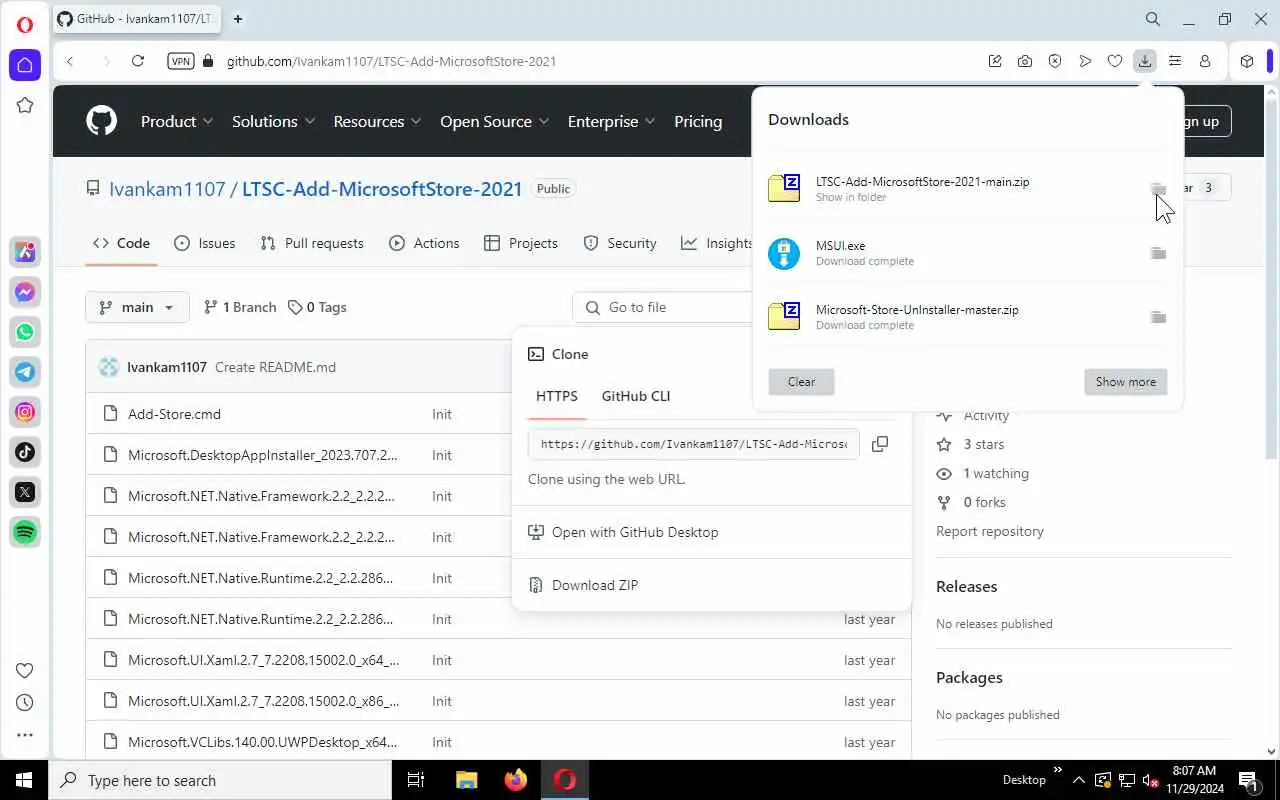Viewport: 1280px width, 800px height.
Task: Switch to the Pull requests tab
Action: [312, 243]
